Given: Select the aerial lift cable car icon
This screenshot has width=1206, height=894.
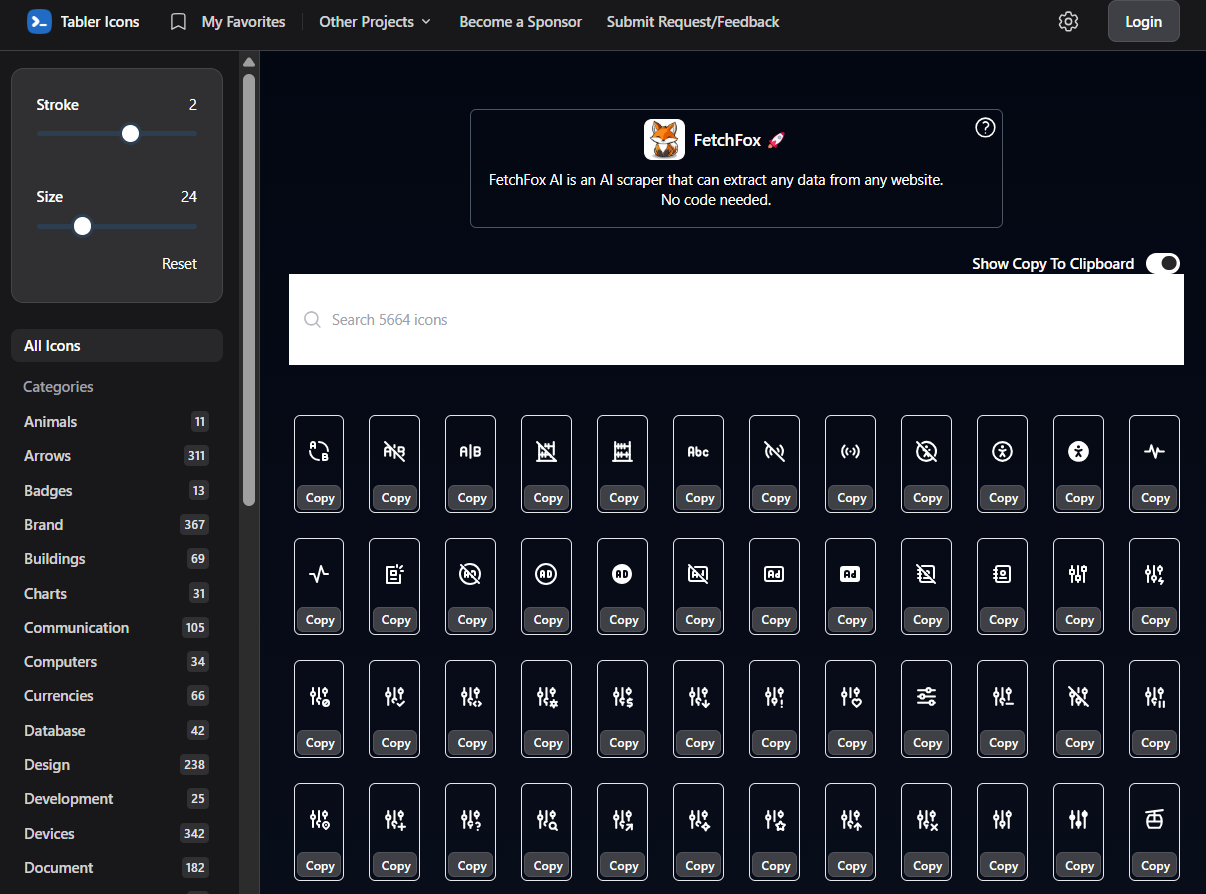Looking at the screenshot, I should 1155,820.
